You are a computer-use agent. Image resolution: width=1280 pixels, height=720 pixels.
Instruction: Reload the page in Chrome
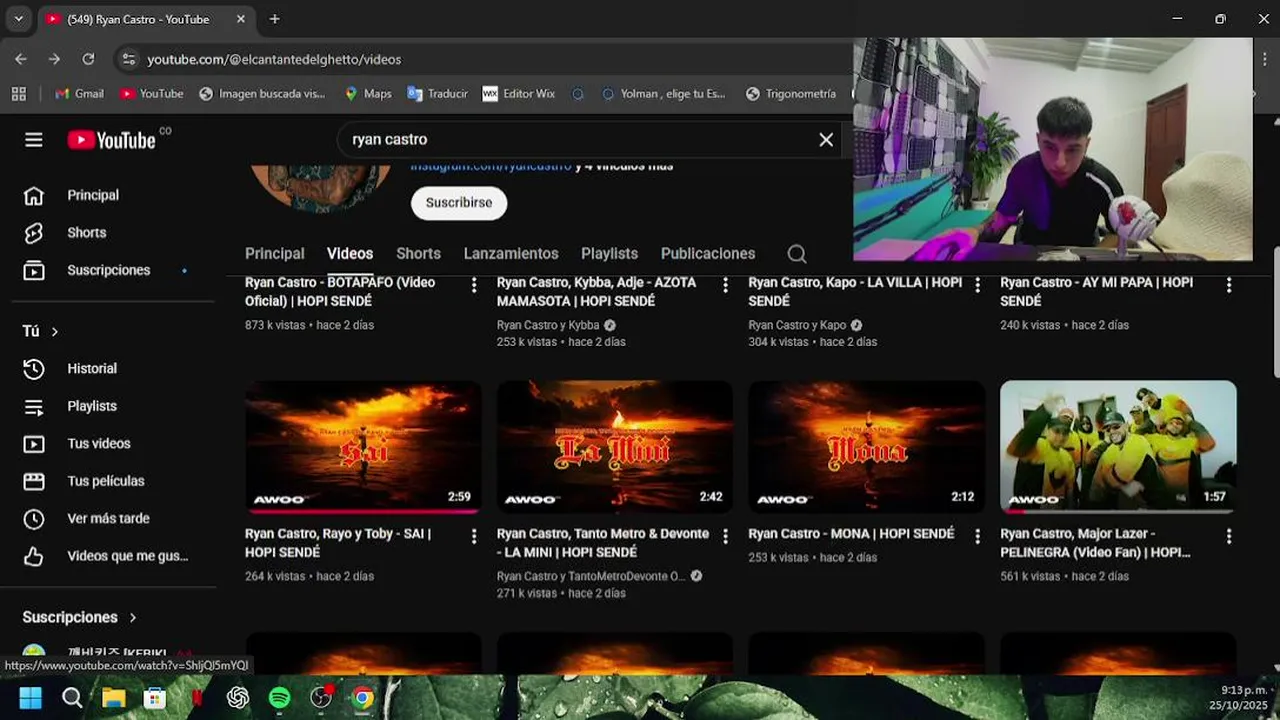coord(88,59)
